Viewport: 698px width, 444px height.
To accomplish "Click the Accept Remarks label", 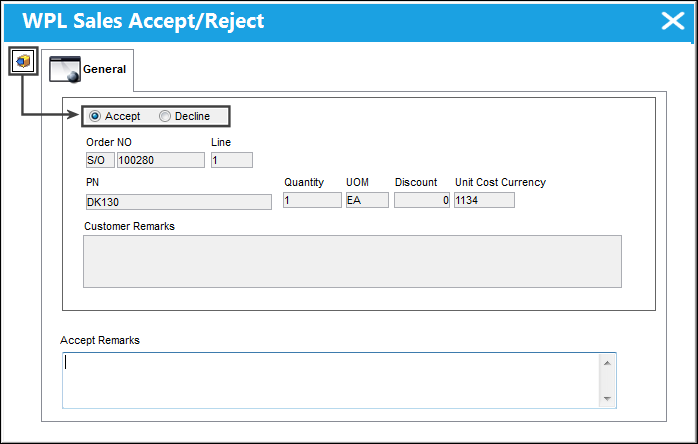I will point(100,340).
